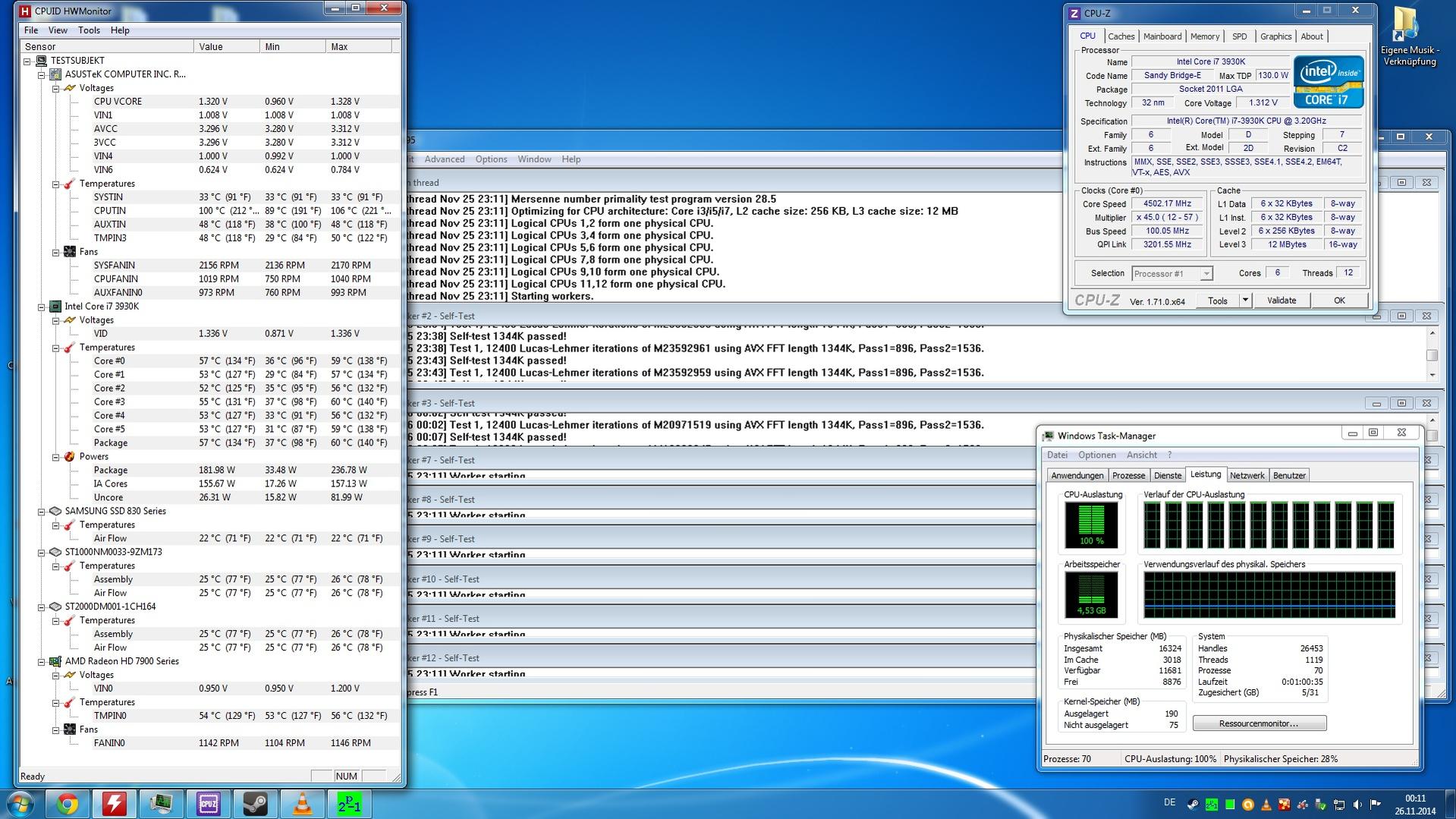
Task: Open the red lightning-bolt app on the taskbar
Action: pos(115,804)
